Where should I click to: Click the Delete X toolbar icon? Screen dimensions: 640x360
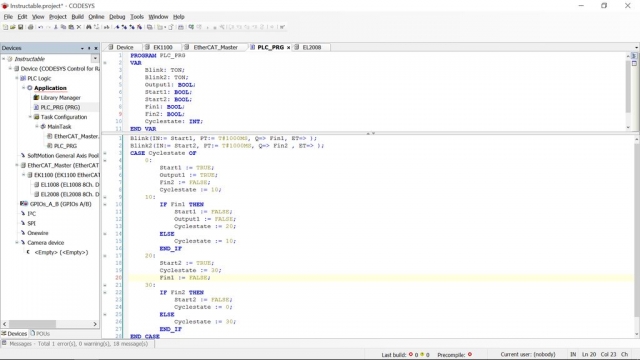click(x=79, y=27)
